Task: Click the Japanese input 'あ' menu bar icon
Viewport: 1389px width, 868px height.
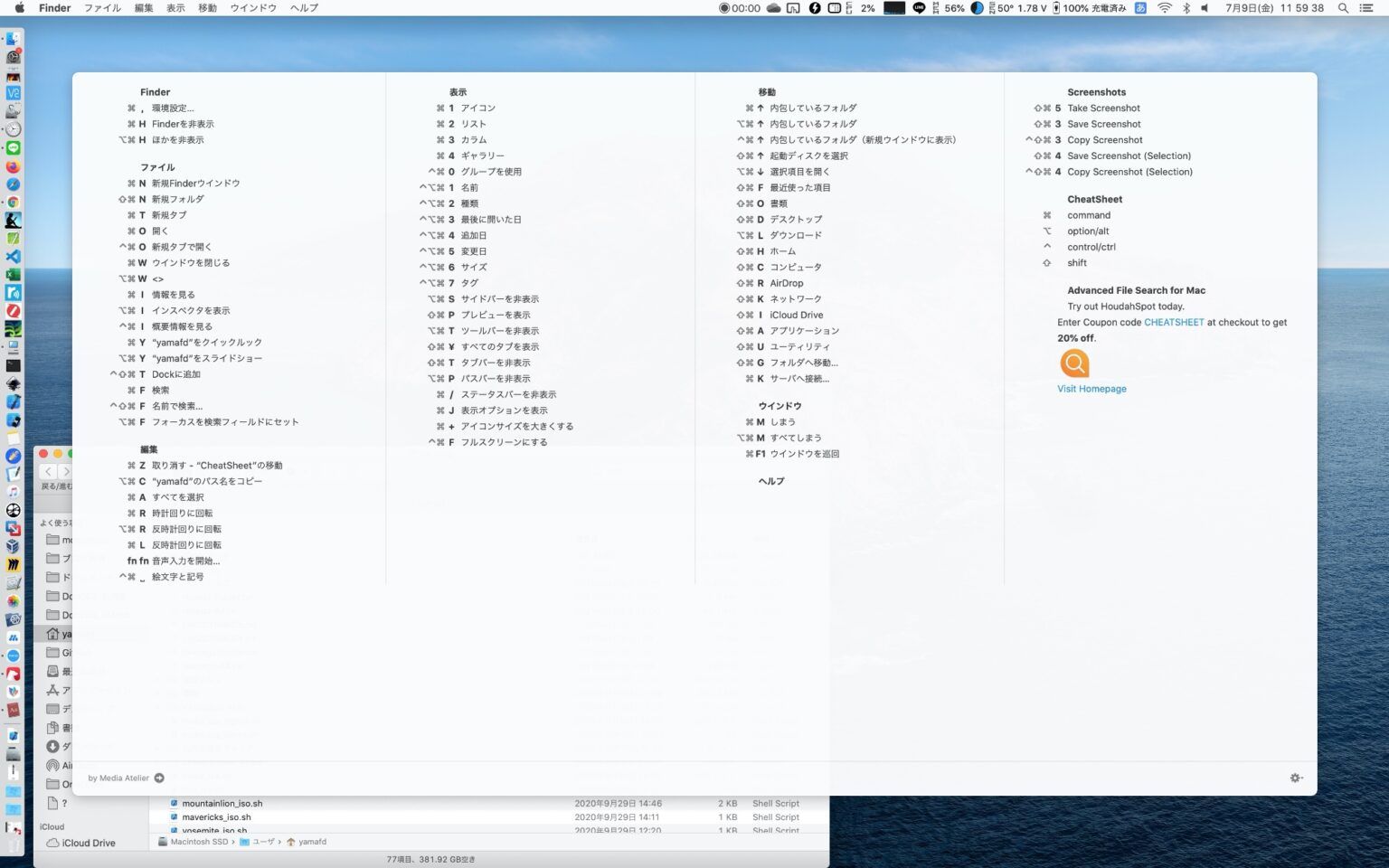Action: tap(1141, 8)
